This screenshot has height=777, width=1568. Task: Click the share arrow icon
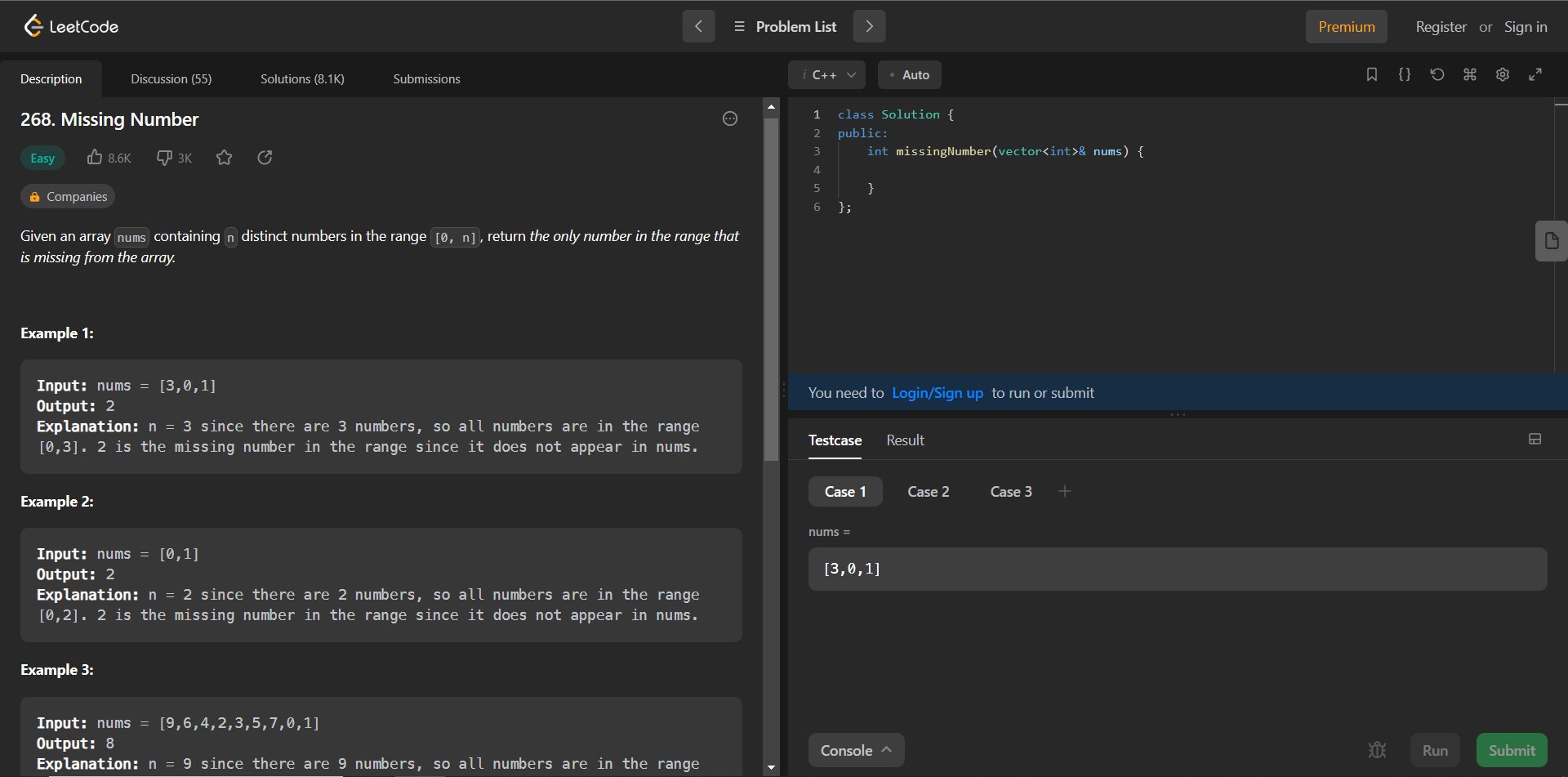265,158
